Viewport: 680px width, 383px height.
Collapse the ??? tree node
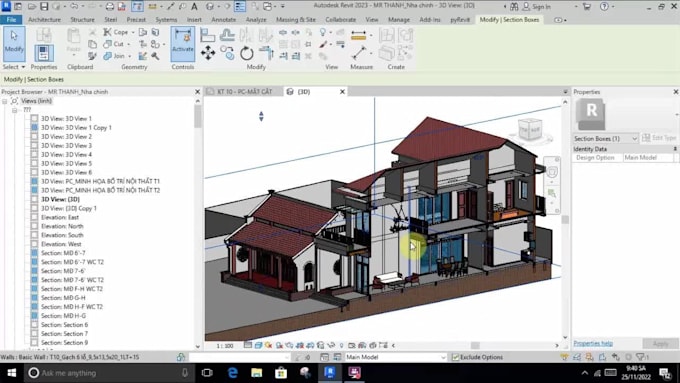pyautogui.click(x=14, y=110)
